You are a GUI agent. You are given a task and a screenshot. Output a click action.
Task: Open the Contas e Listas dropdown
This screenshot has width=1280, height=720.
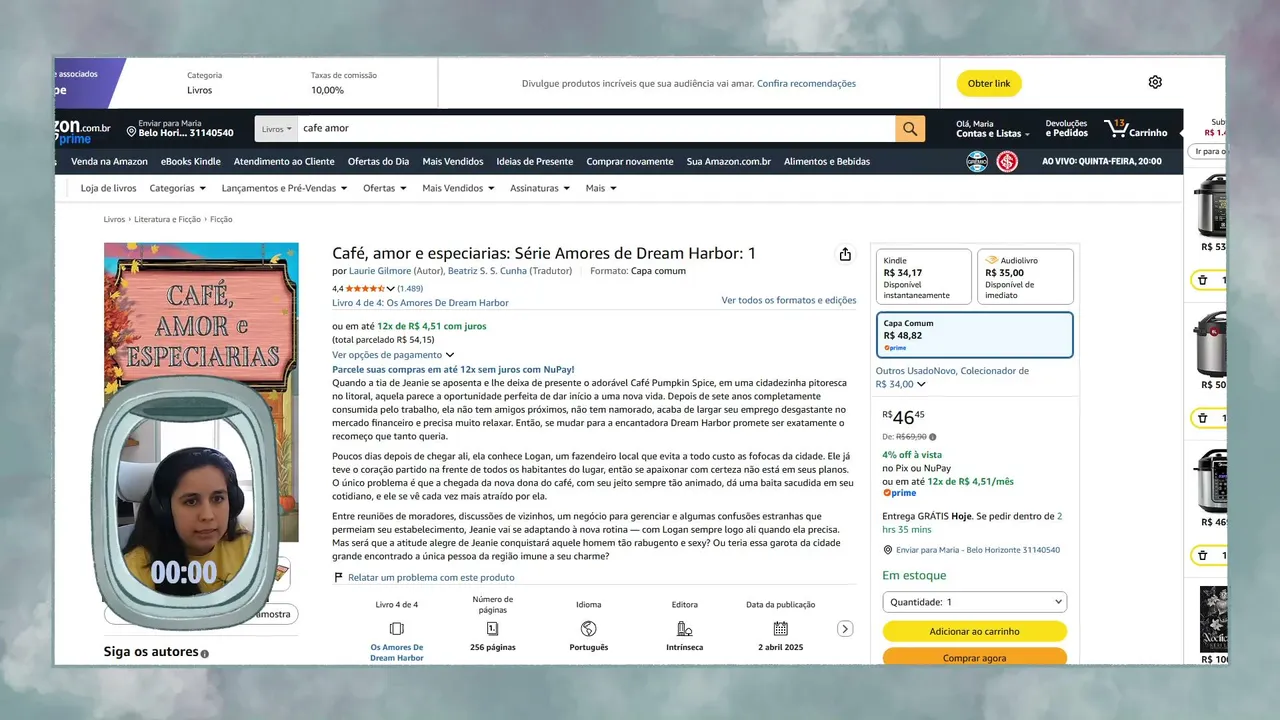click(993, 129)
